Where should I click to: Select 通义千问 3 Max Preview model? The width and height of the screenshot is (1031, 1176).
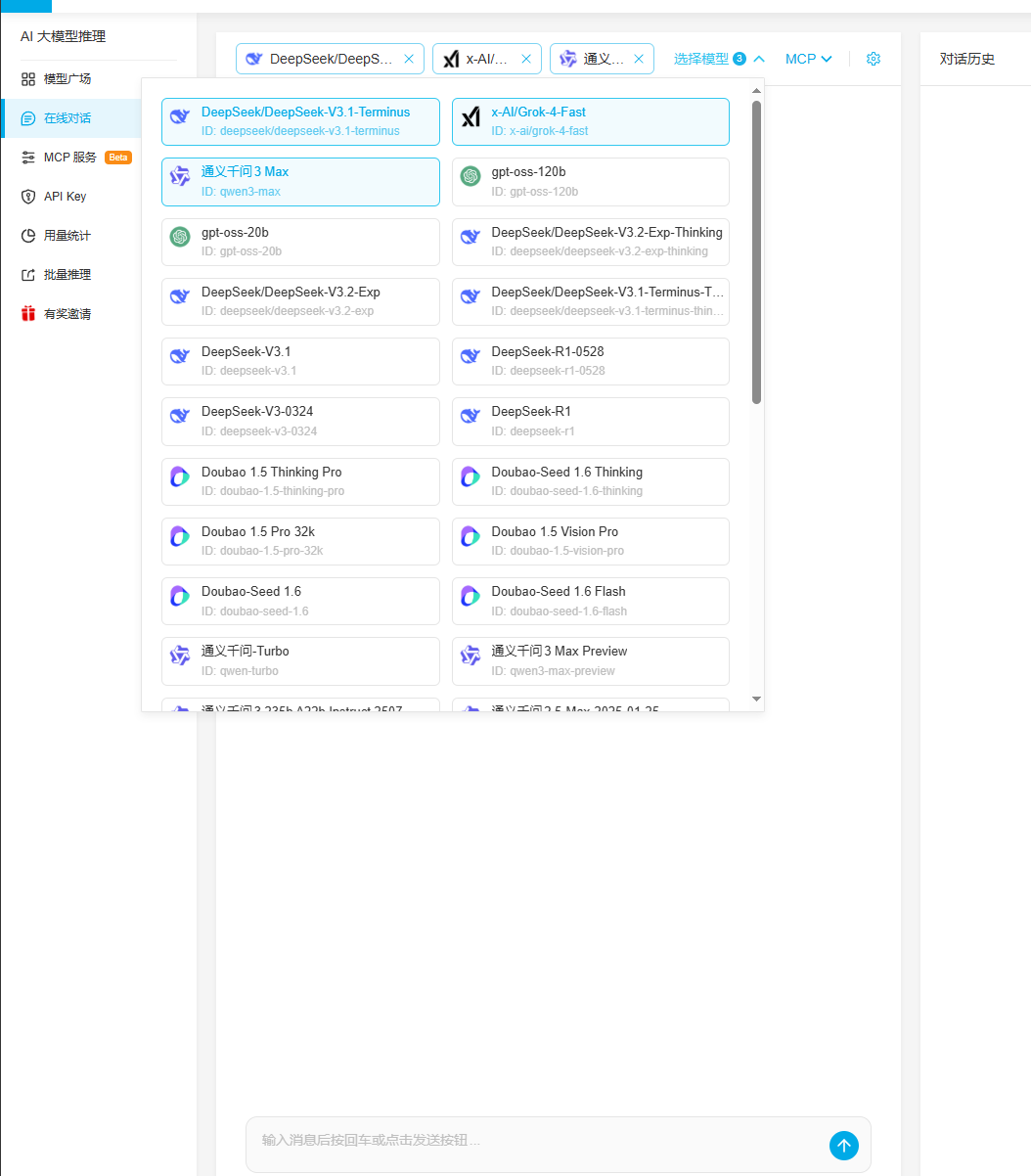pos(591,661)
